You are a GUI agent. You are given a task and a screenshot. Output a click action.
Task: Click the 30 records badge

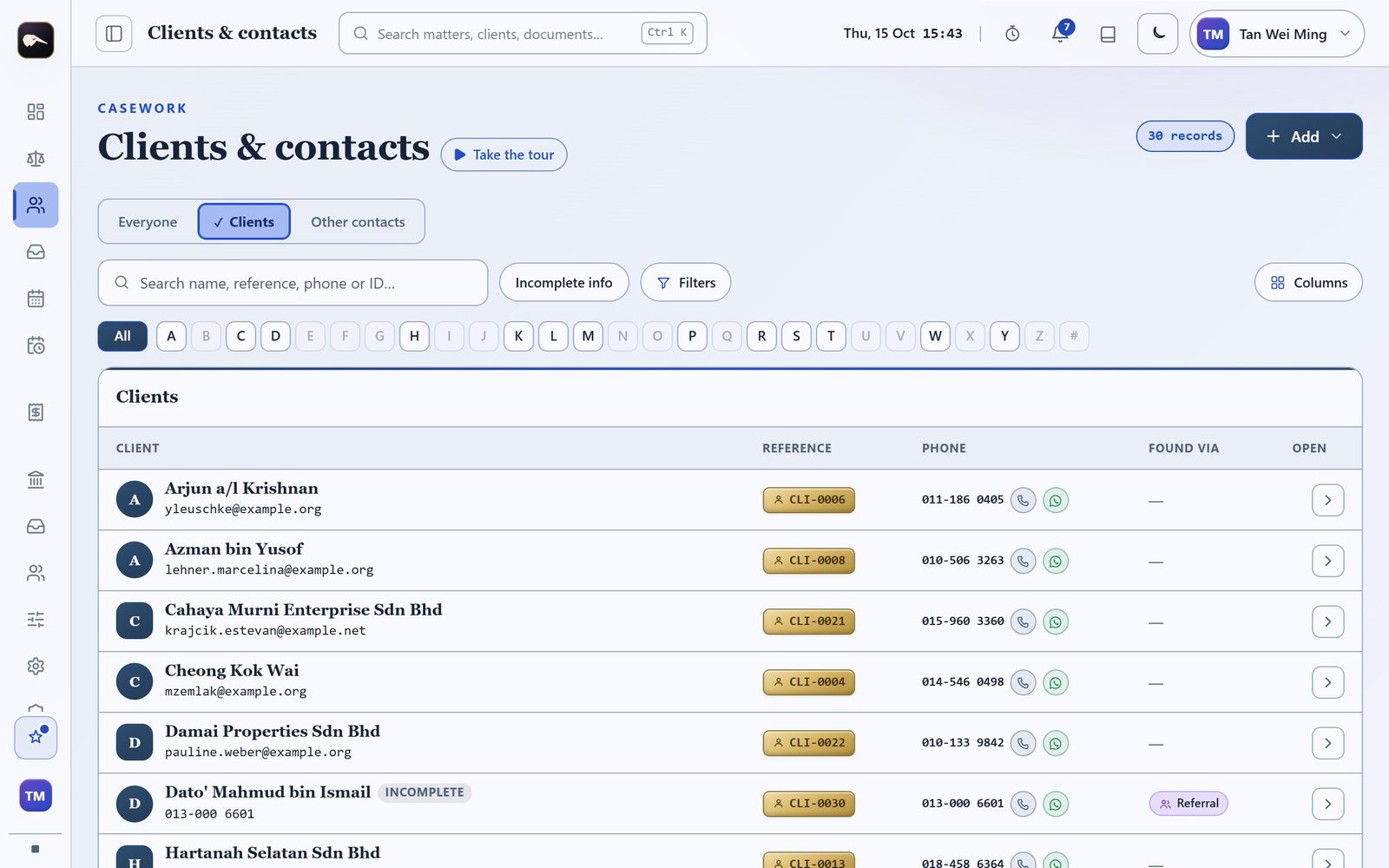tap(1185, 136)
